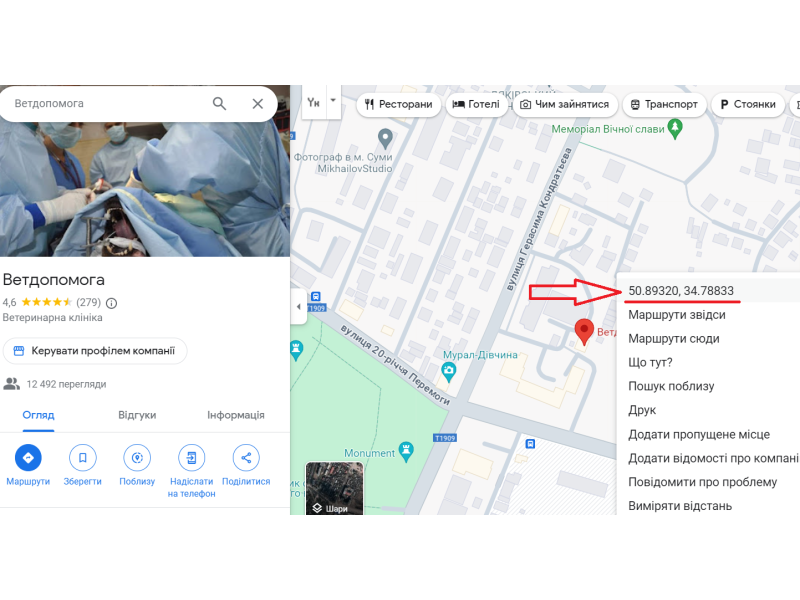Image resolution: width=800 pixels, height=600 pixels.
Task: Click Керувати профілем компанії button
Action: 95,351
